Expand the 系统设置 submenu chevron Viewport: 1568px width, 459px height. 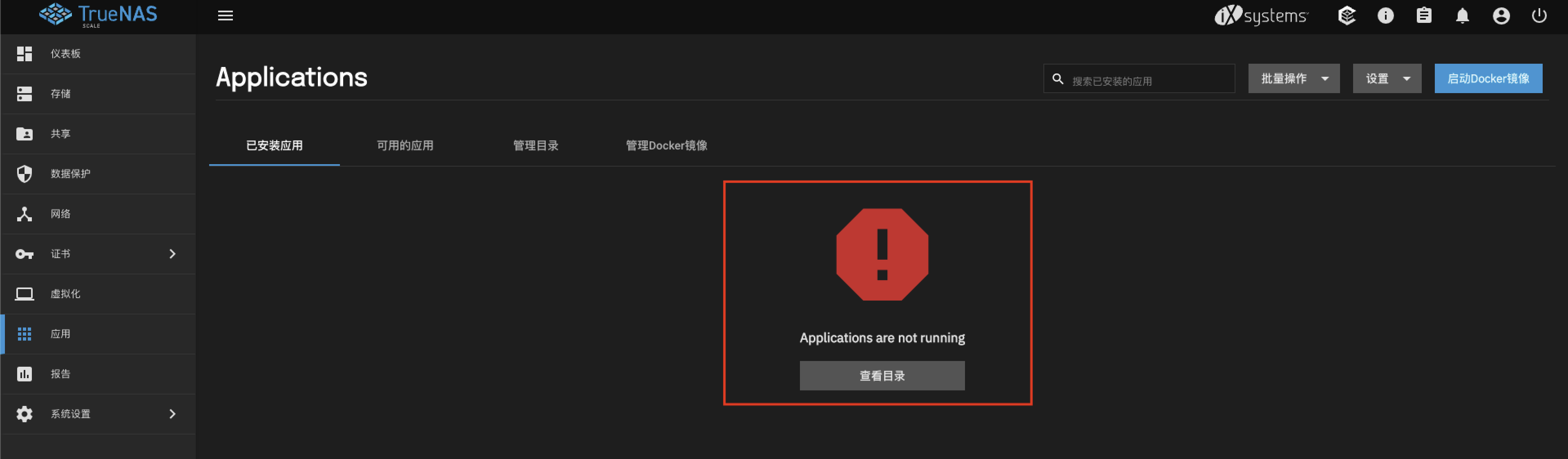coord(172,414)
